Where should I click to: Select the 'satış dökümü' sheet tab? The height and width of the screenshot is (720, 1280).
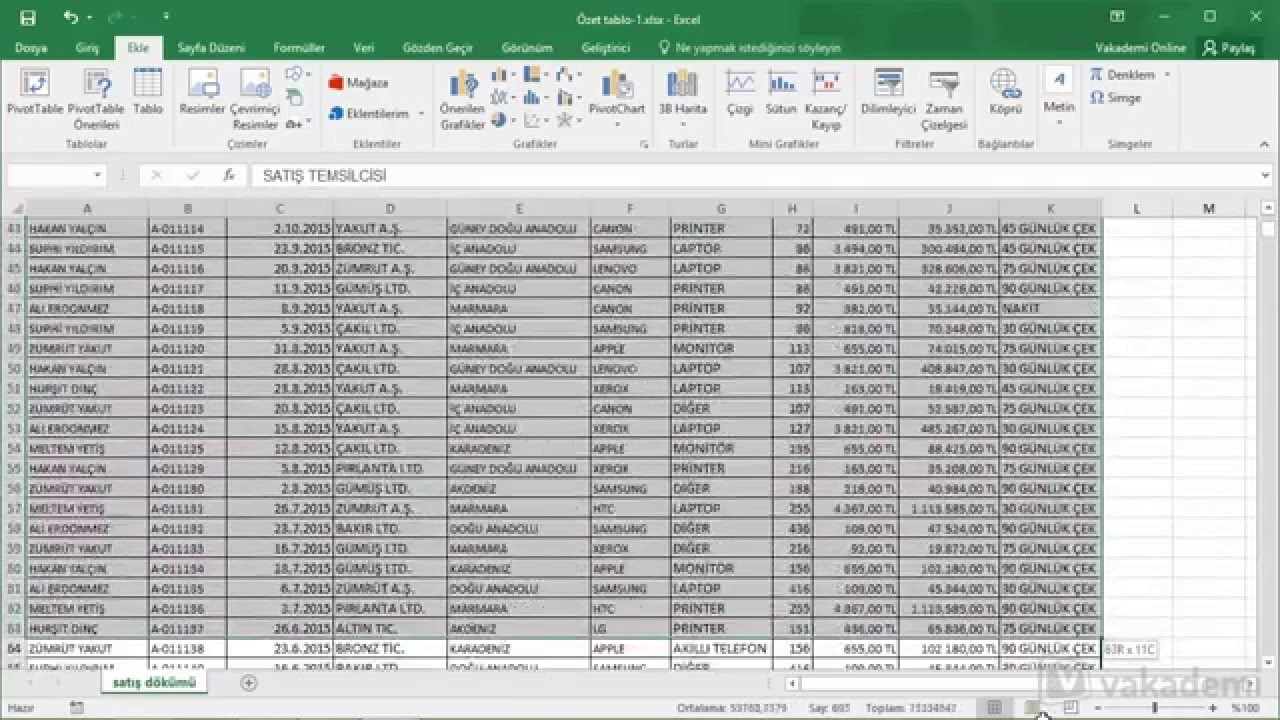point(153,683)
